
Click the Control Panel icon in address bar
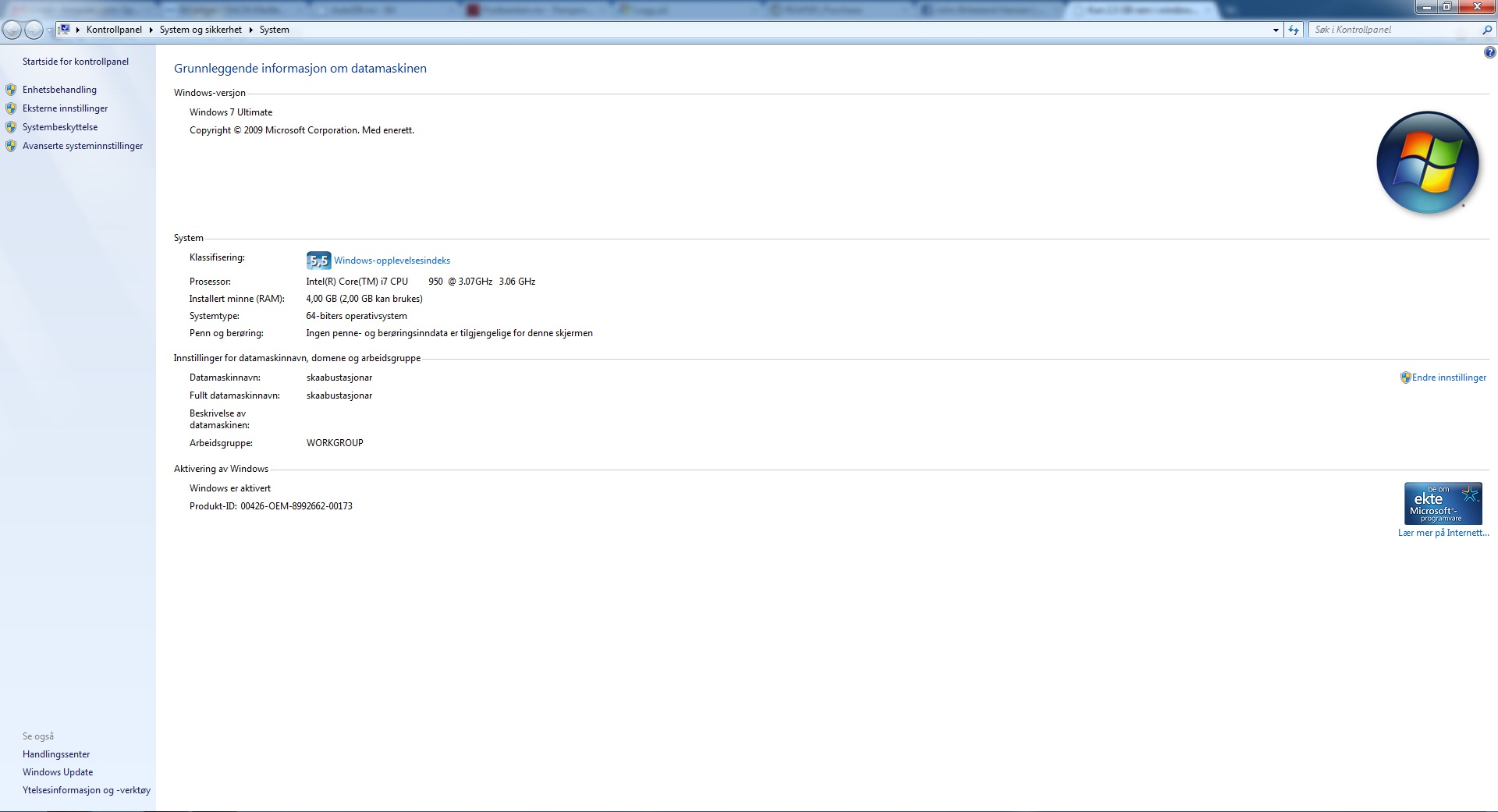(65, 30)
